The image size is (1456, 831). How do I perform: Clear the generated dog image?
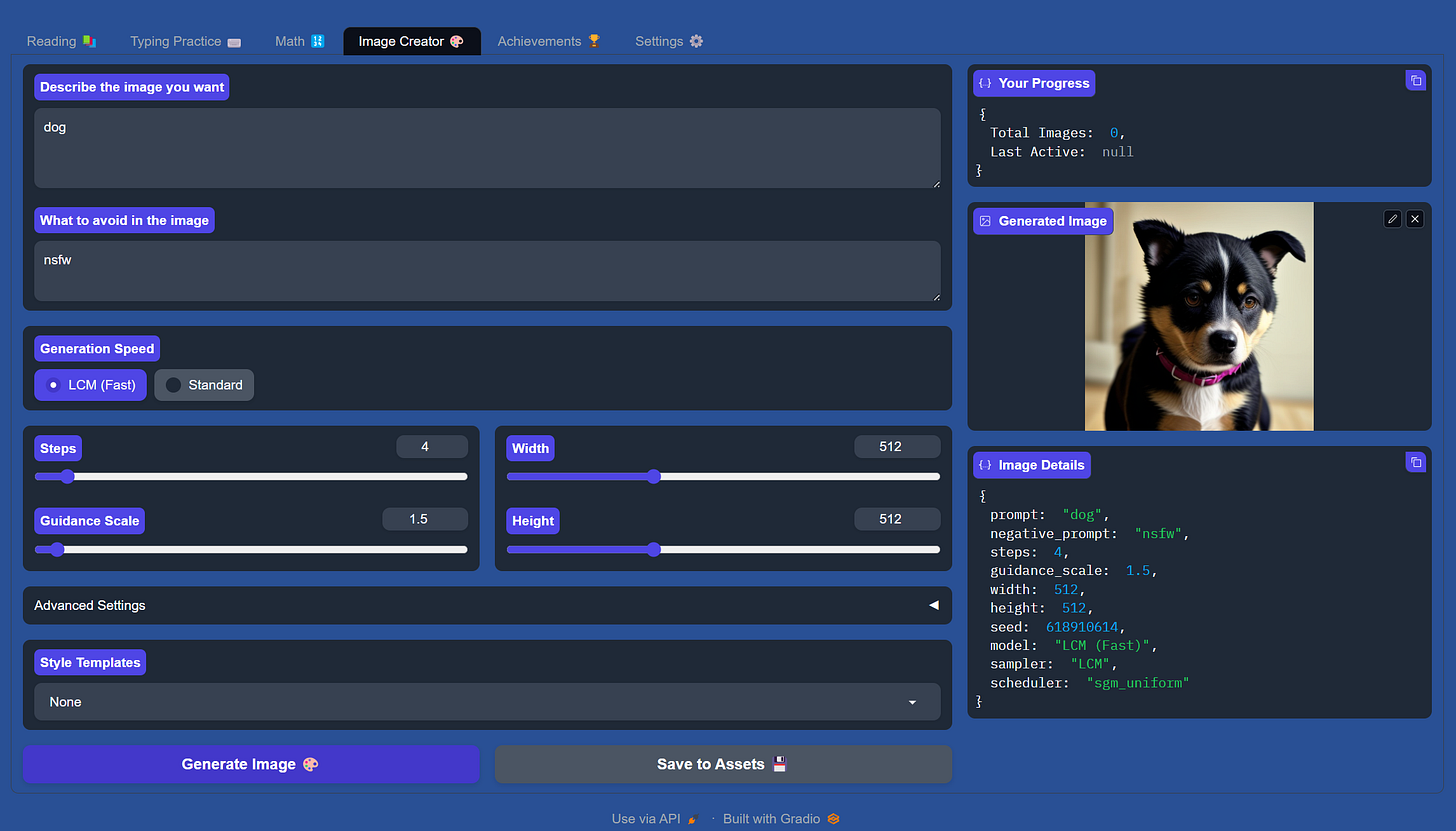click(1414, 219)
